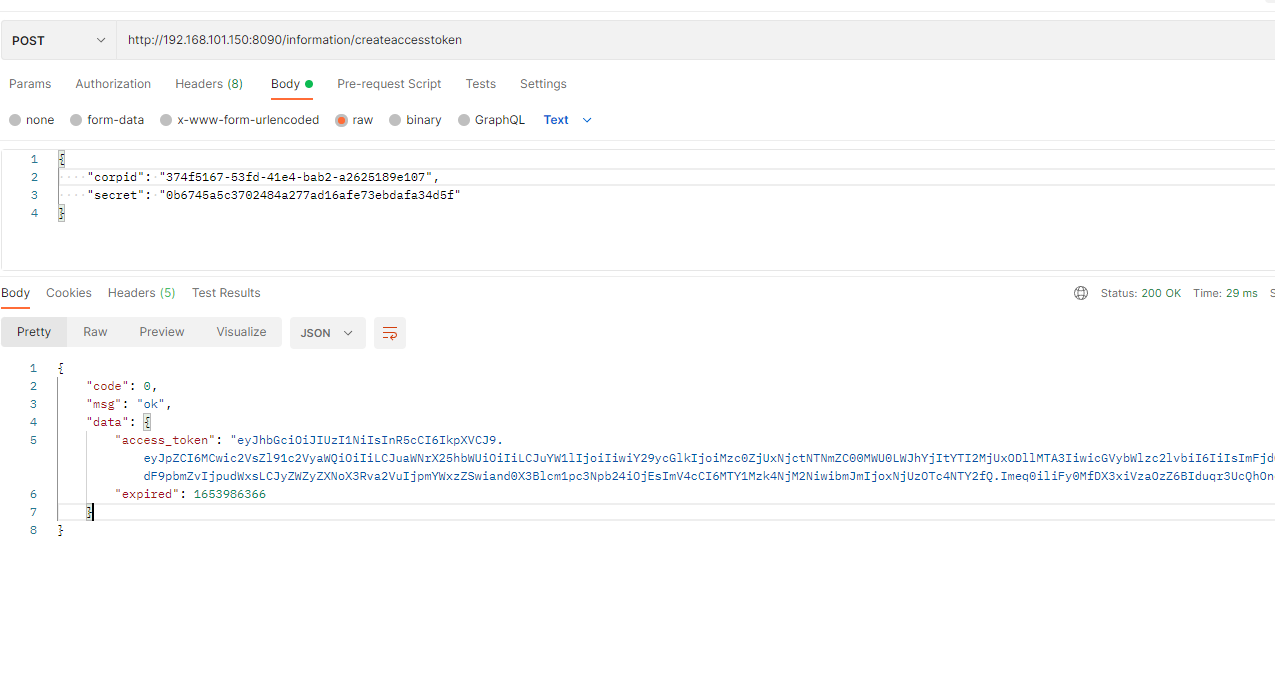Switch response view to Preview
Image resolution: width=1275 pixels, height=675 pixels.
[162, 332]
